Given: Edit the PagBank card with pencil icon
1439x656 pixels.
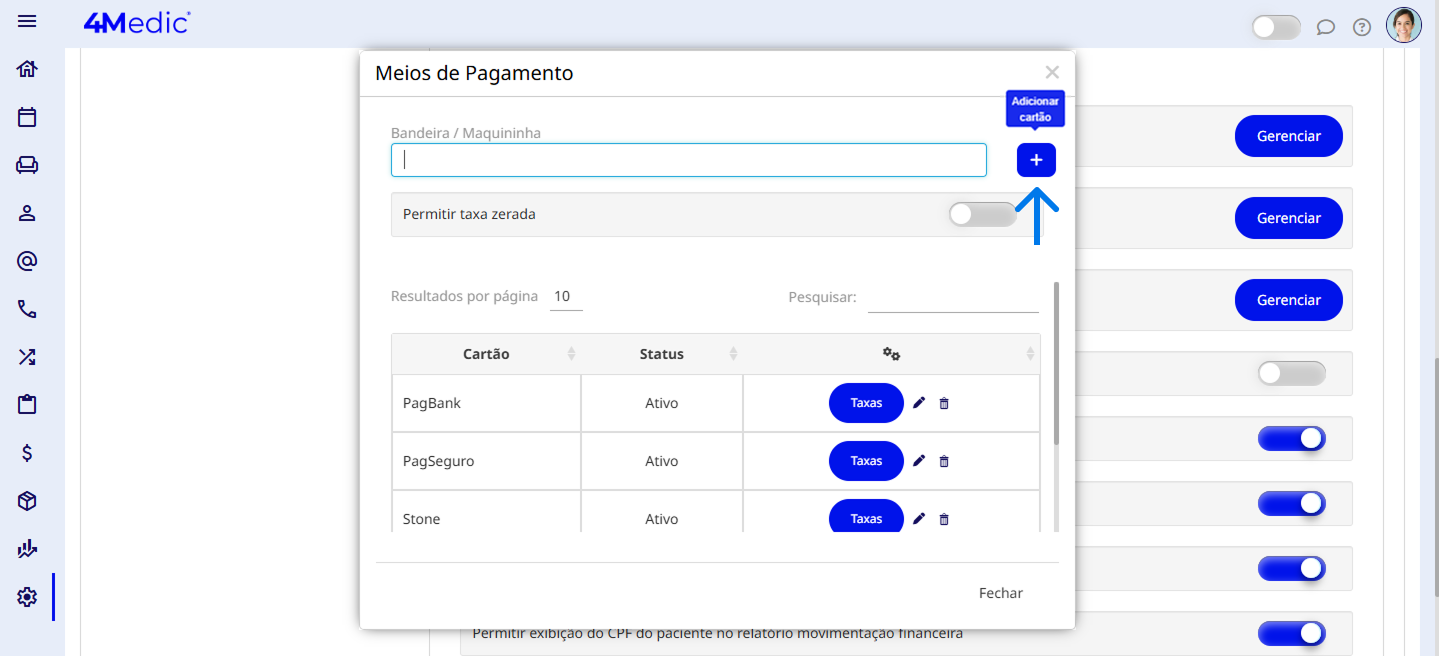Looking at the screenshot, I should (919, 403).
